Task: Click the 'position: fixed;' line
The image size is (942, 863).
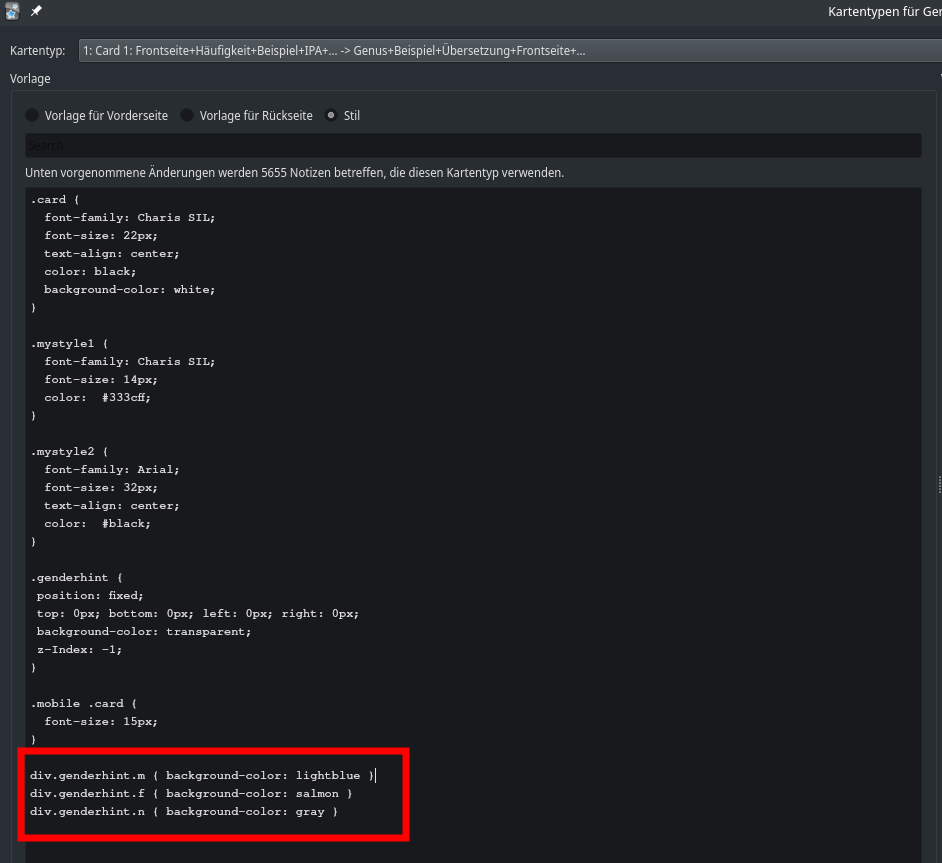Action: (x=90, y=596)
